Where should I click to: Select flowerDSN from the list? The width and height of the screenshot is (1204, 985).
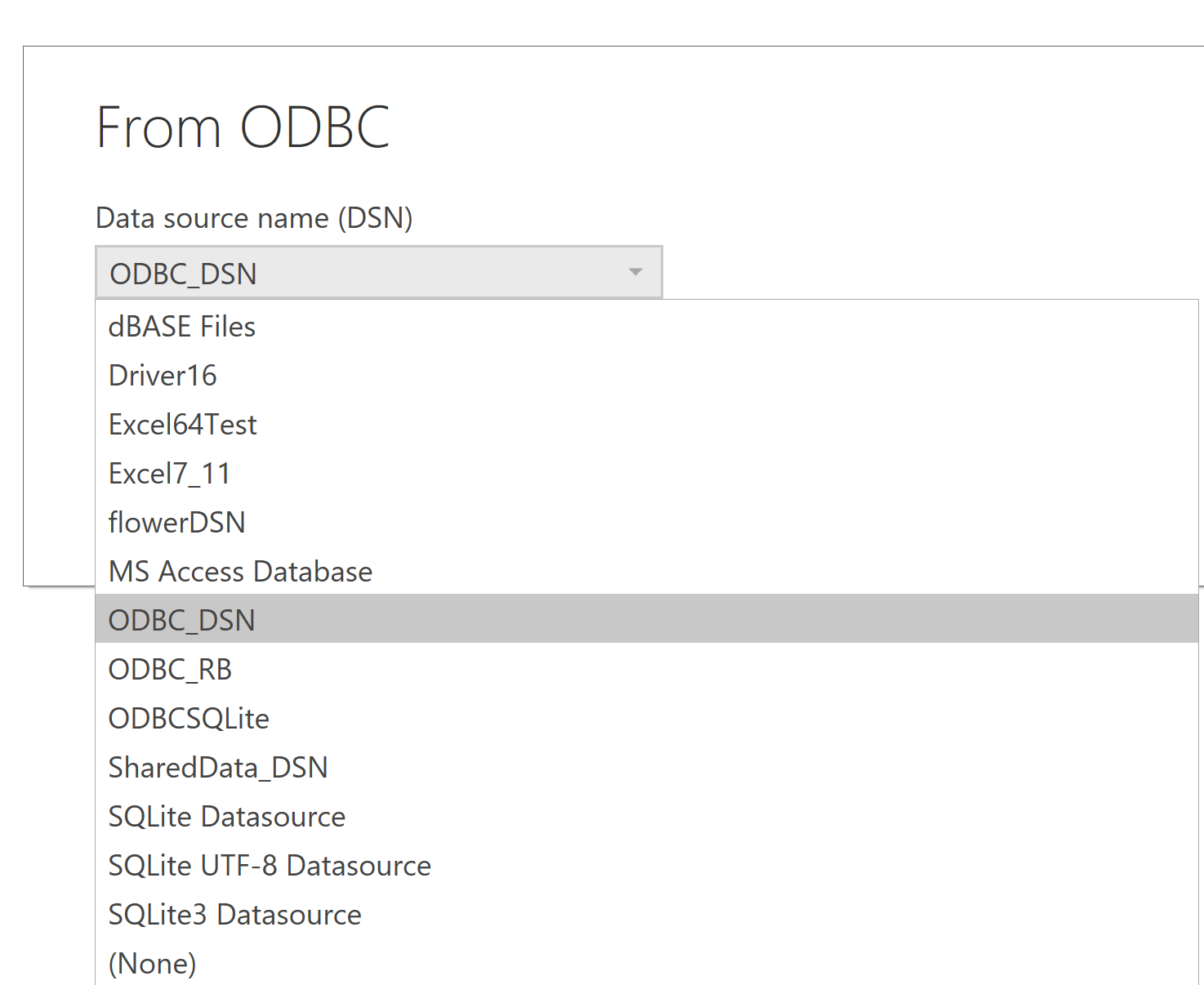click(176, 522)
